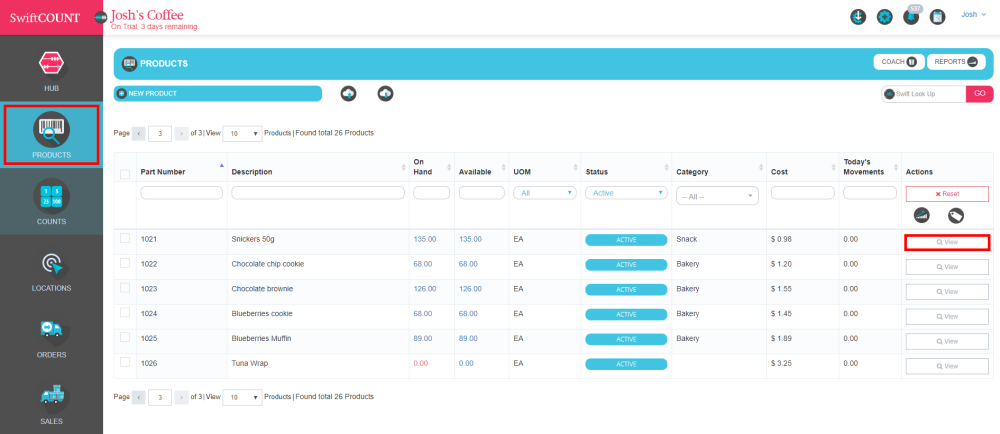The width and height of the screenshot is (1000, 434).
Task: View the Snickers 50g product
Action: tap(947, 242)
